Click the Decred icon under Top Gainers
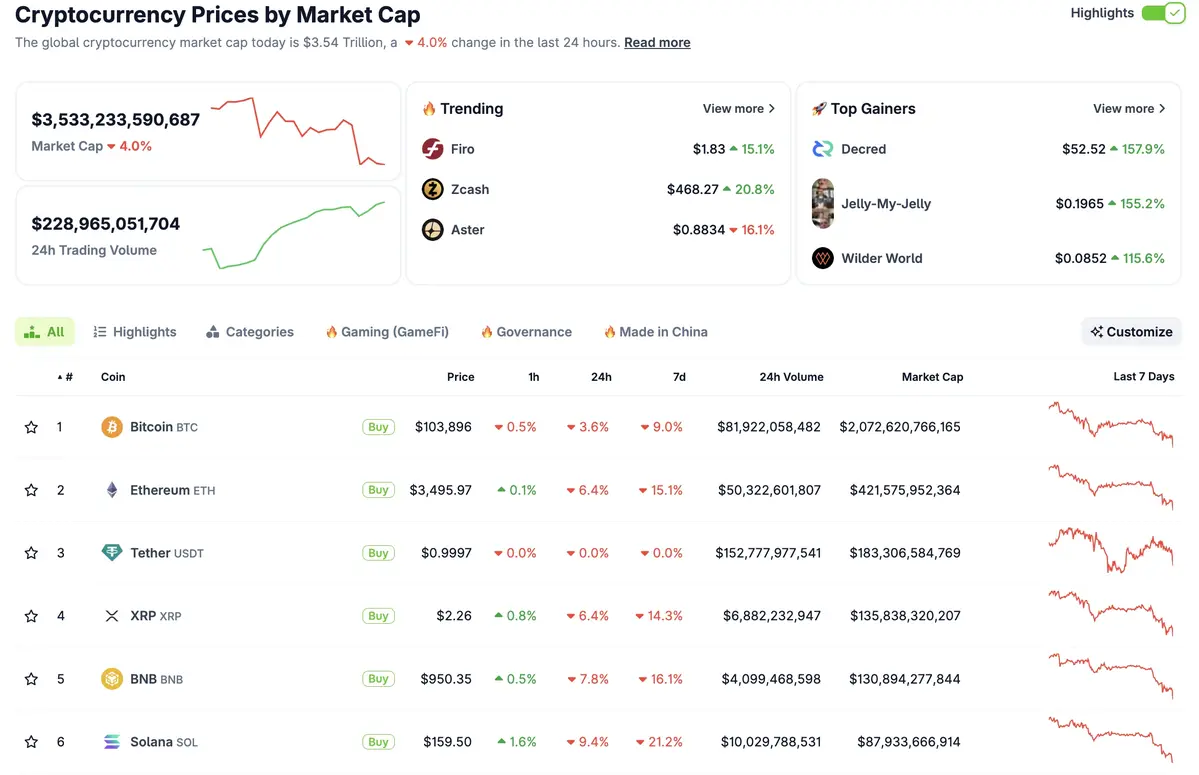 pyautogui.click(x=822, y=148)
